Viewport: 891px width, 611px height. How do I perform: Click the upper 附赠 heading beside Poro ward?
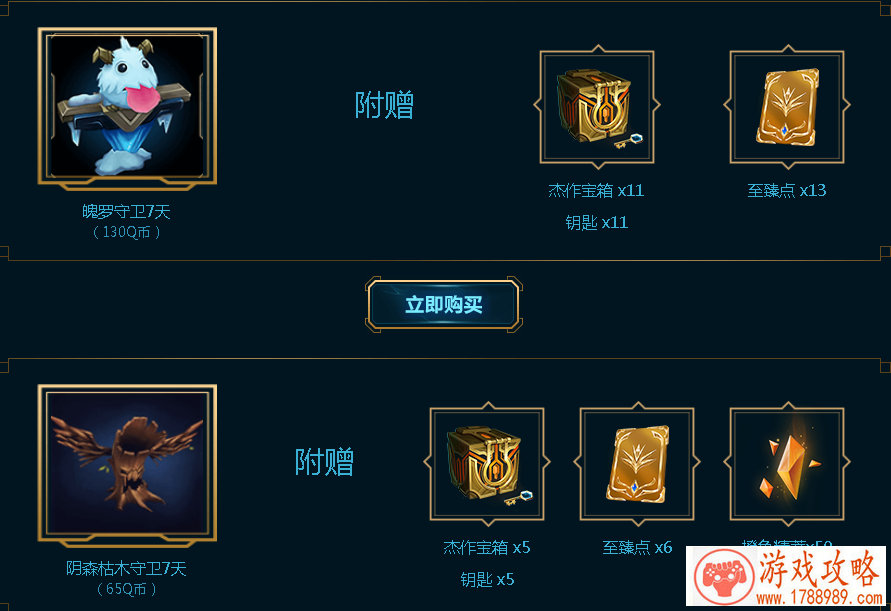(x=384, y=105)
